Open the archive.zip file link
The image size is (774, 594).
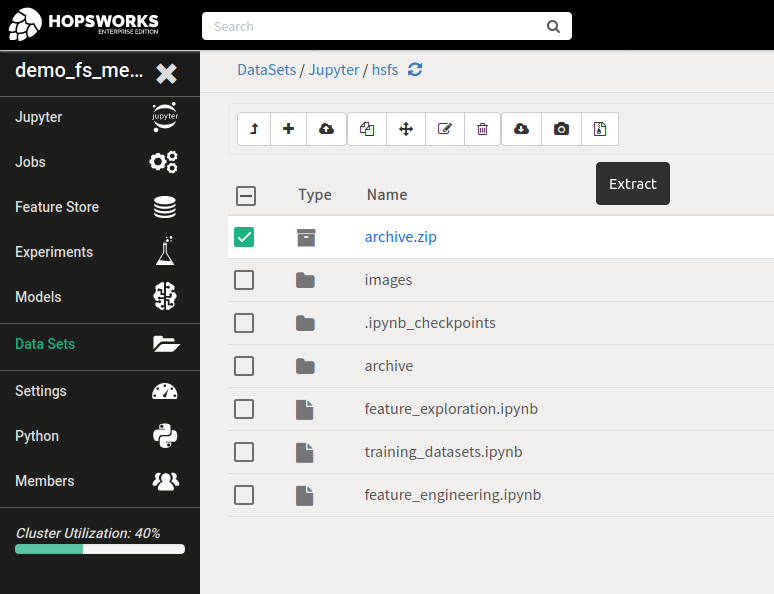(x=400, y=237)
